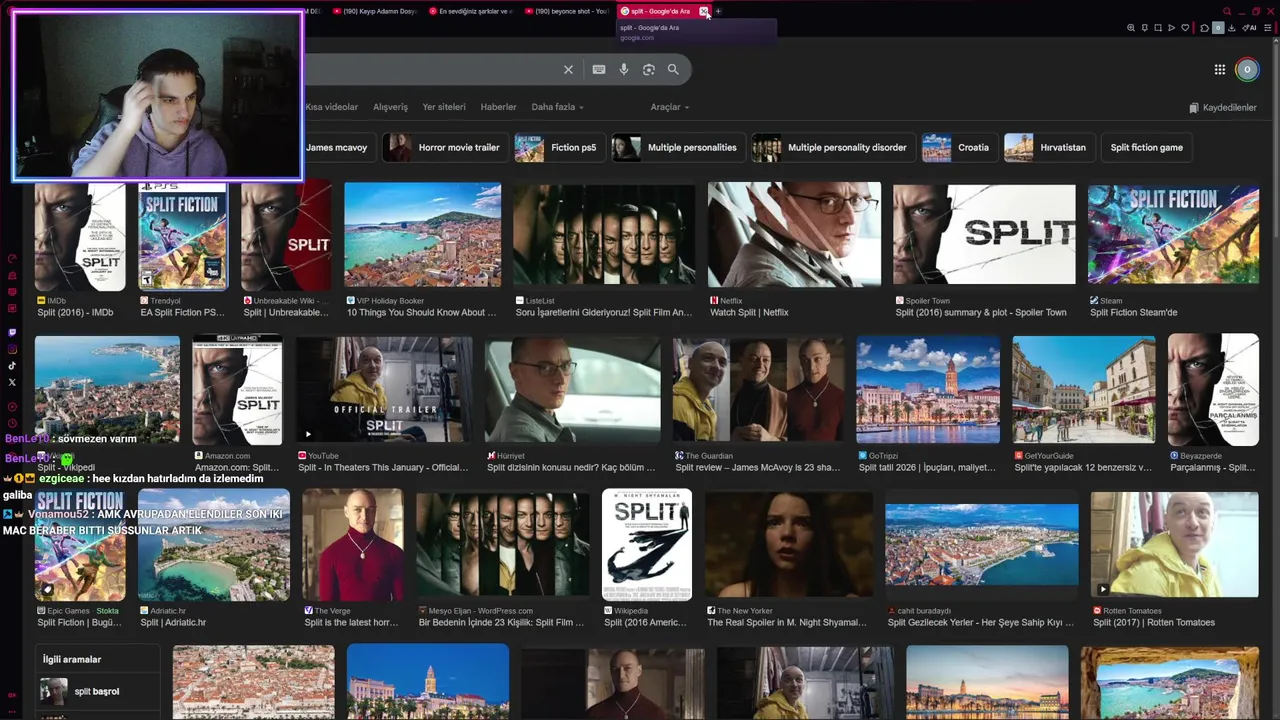Close the 'split - Google'da Ara' tab

[x=704, y=11]
